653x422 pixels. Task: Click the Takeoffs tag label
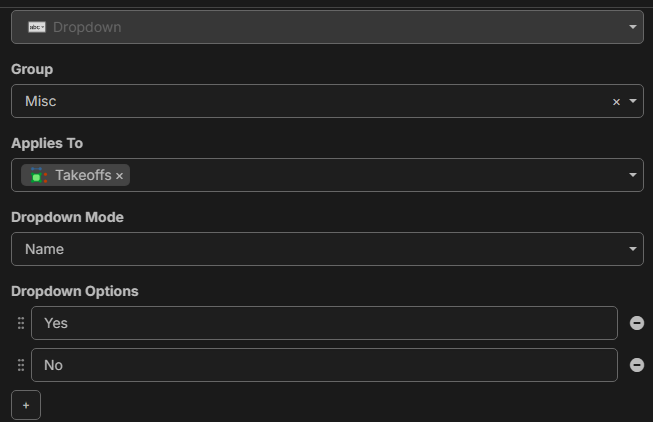[x=83, y=176]
